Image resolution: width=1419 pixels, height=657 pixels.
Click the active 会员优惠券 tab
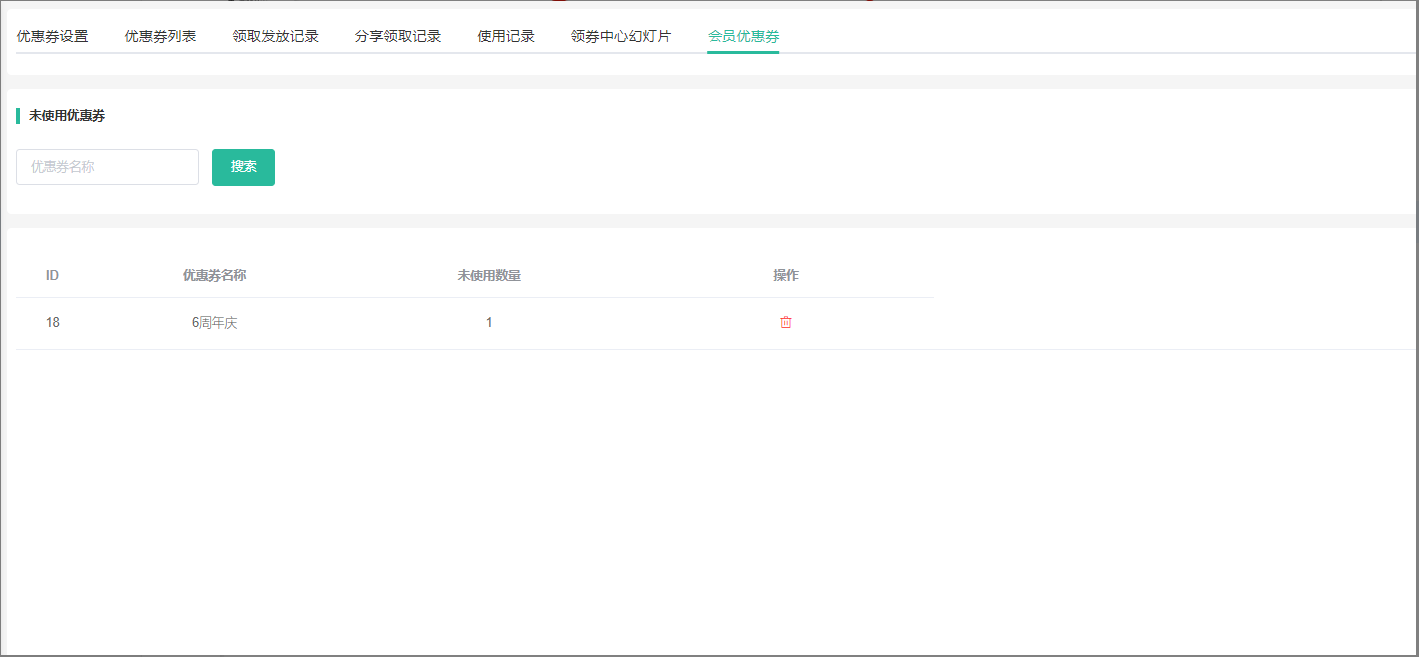pos(743,37)
